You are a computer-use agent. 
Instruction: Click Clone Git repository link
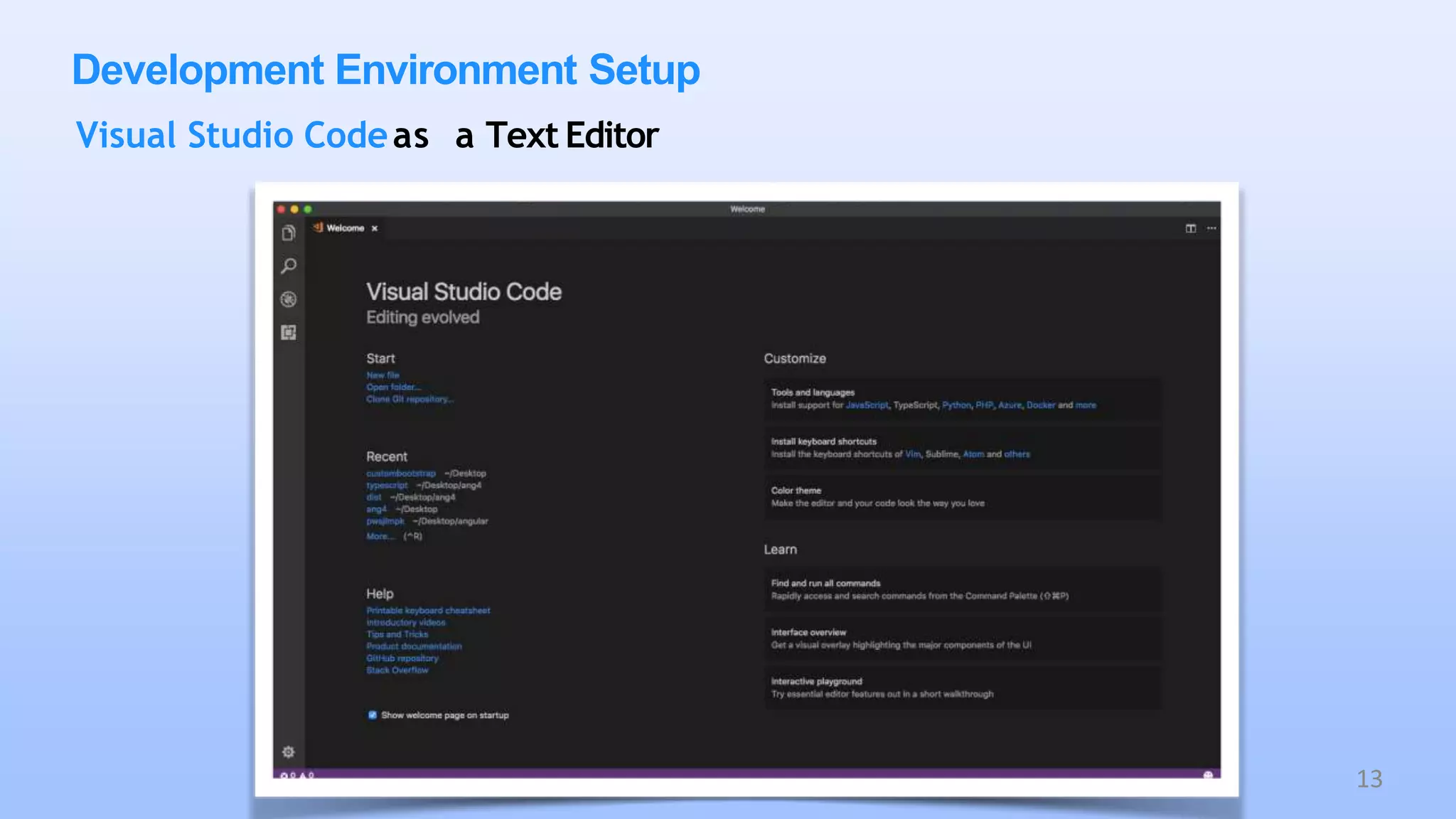click(x=409, y=400)
